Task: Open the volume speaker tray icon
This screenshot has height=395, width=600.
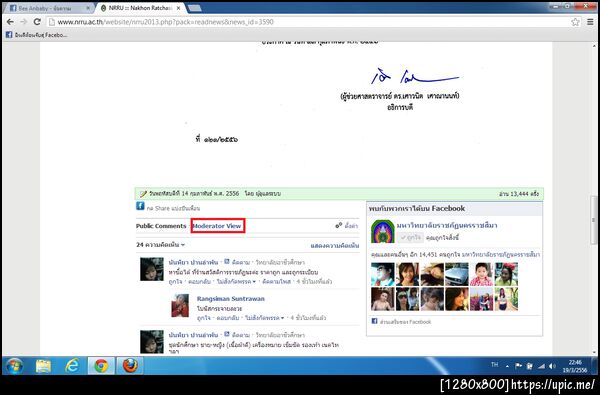Action: tap(552, 366)
